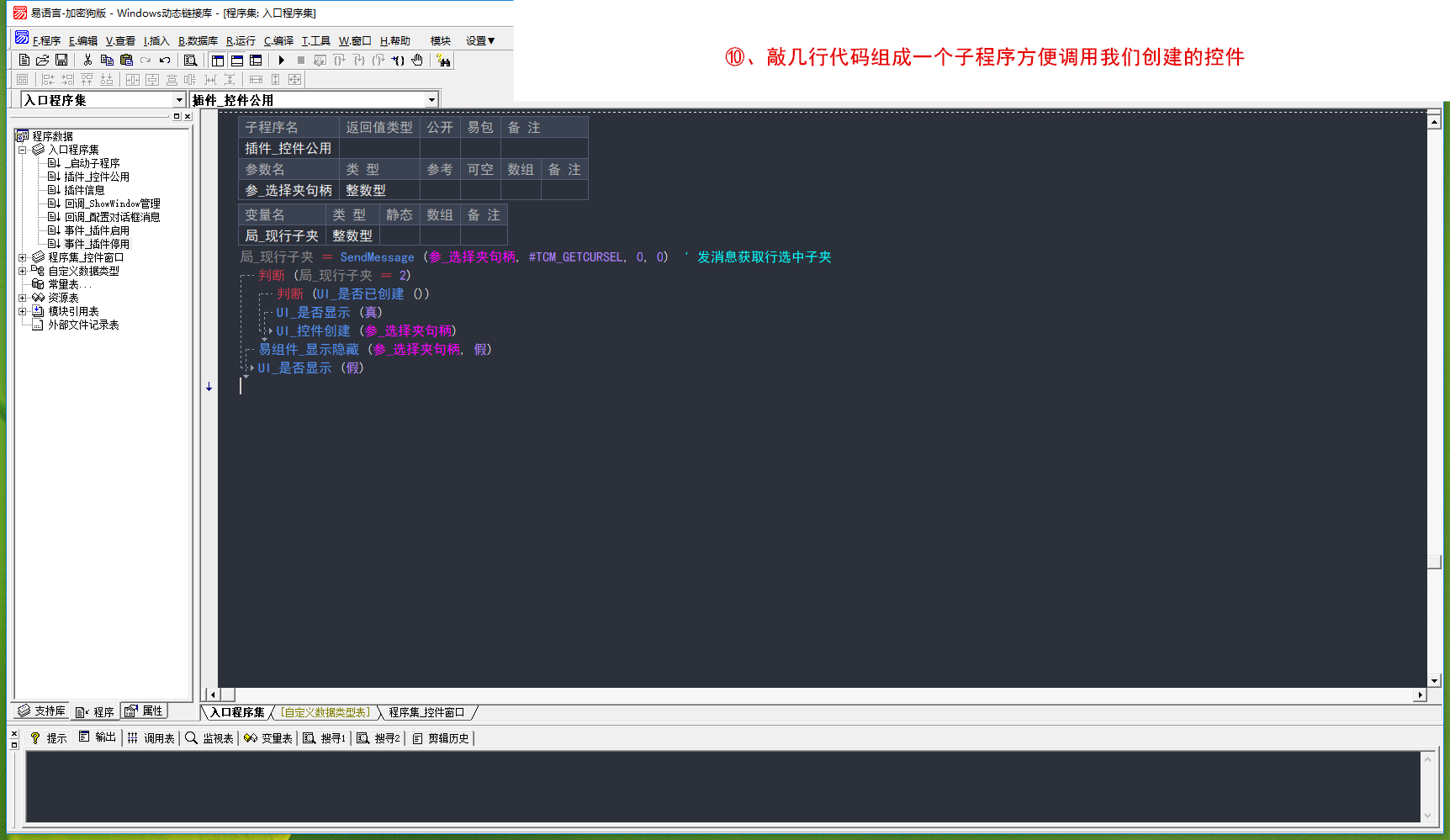This screenshot has height=840, width=1450.
Task: Click the hand breakpoint icon in toolbar
Action: click(x=417, y=61)
